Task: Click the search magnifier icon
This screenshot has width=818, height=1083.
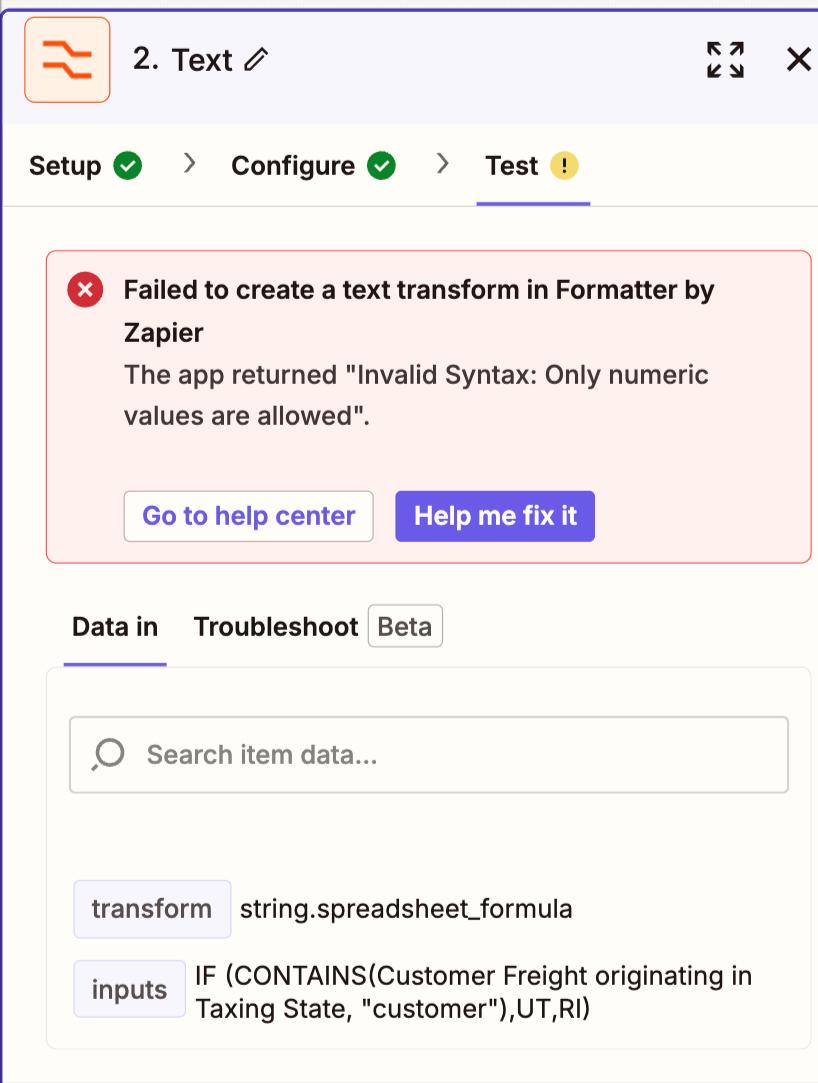Action: point(108,754)
